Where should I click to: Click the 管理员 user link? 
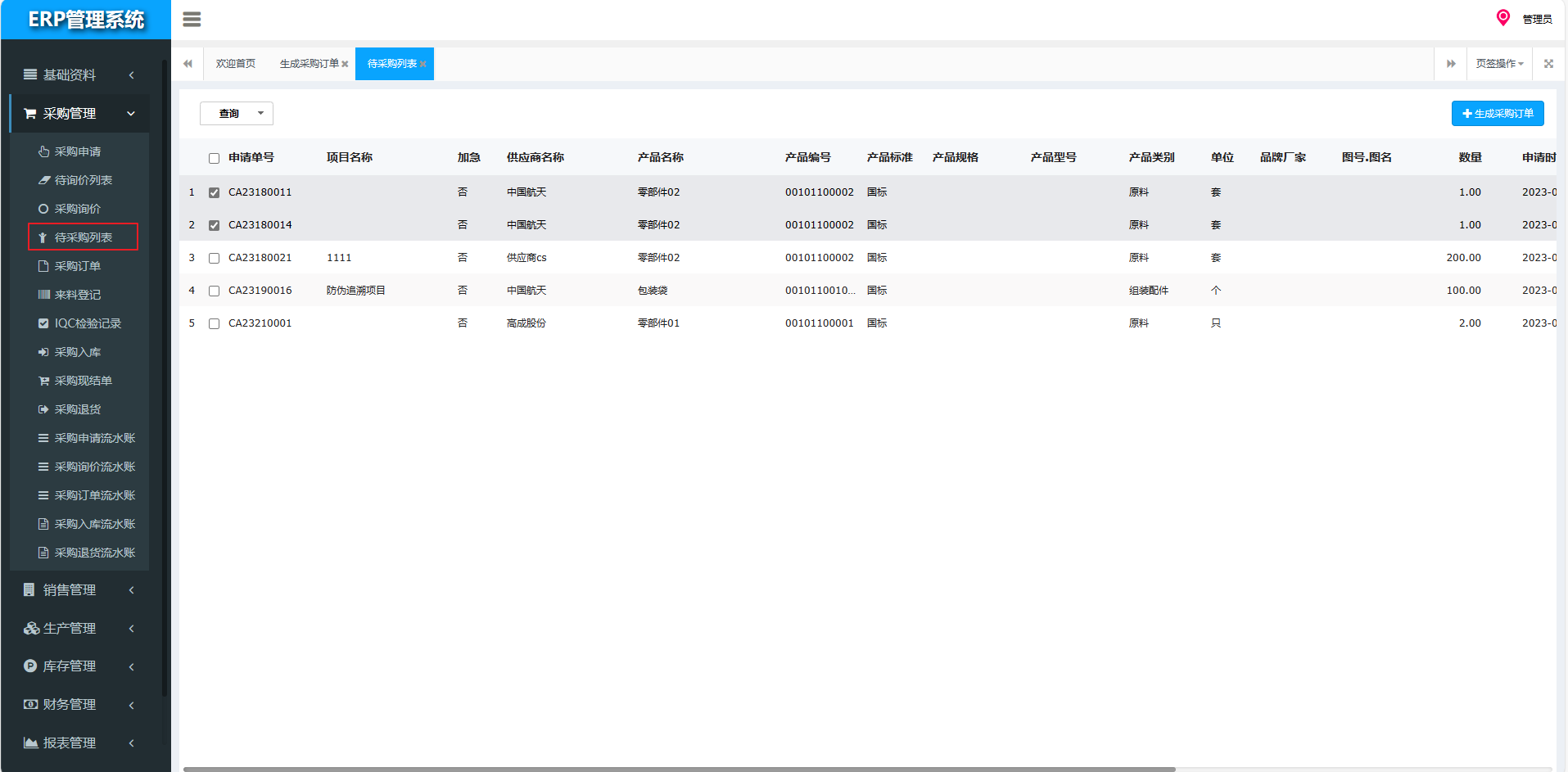(x=1537, y=20)
